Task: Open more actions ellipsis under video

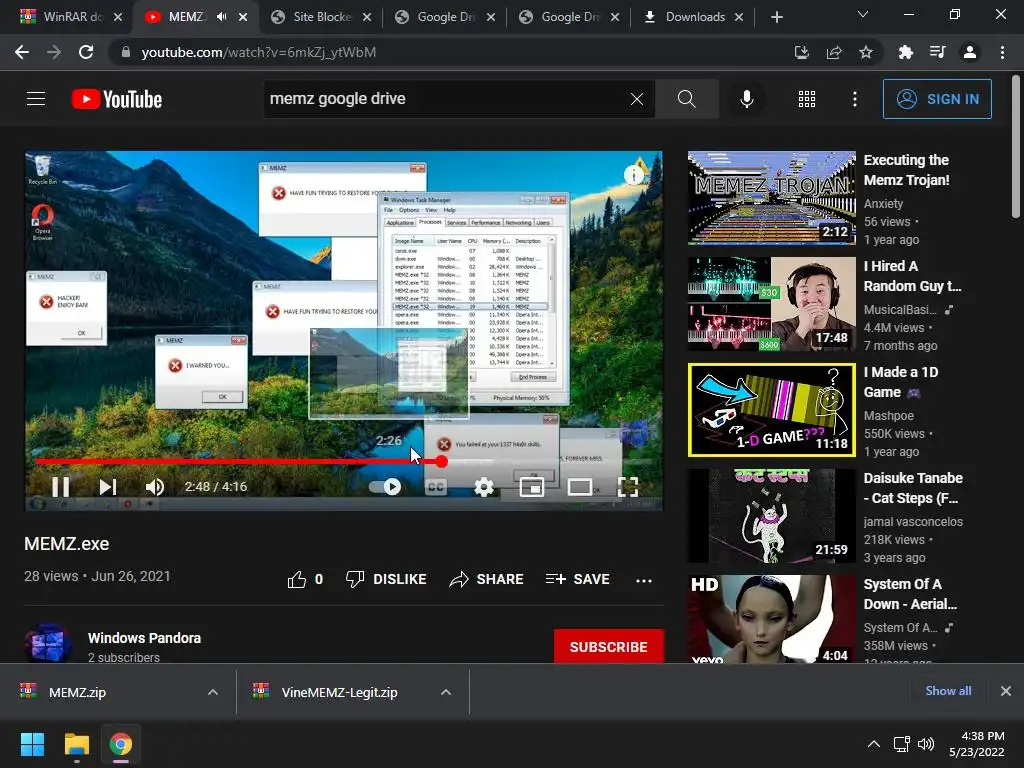Action: pyautogui.click(x=644, y=580)
